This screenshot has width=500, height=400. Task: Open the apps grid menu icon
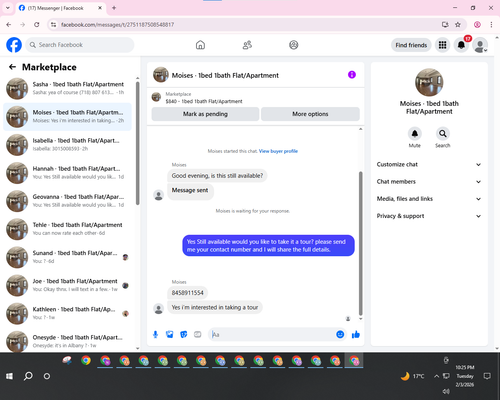pos(442,45)
